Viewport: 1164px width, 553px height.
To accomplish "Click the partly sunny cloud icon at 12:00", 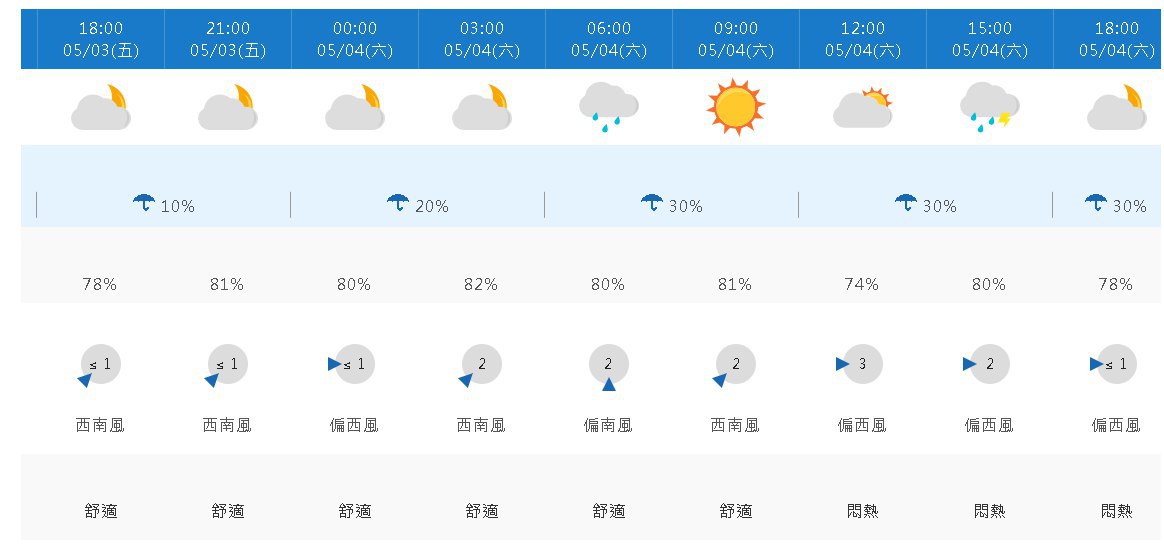I will tap(863, 108).
